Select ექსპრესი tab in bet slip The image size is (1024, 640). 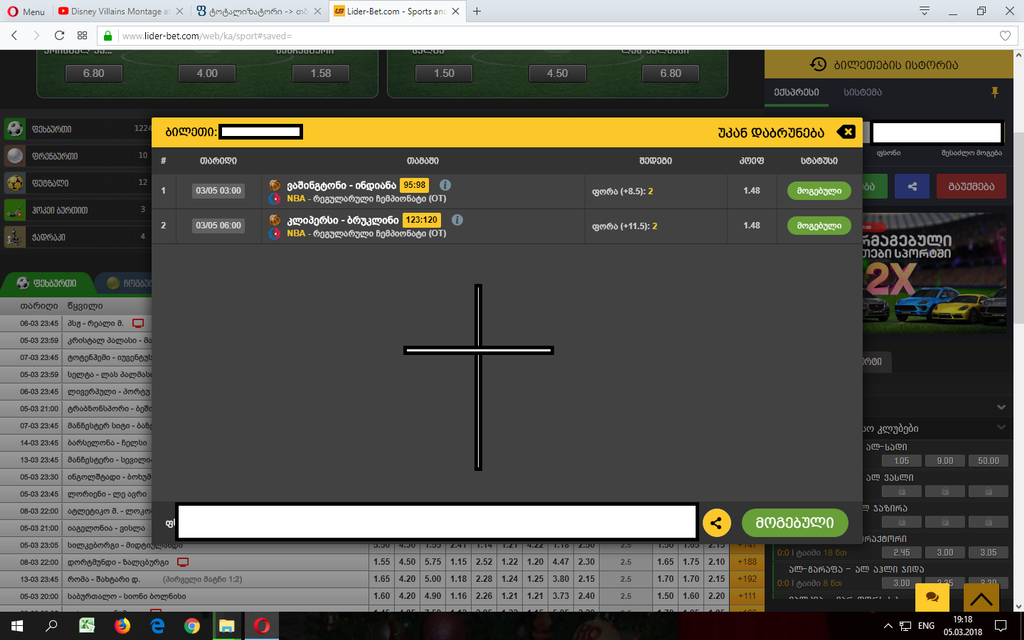pos(796,92)
